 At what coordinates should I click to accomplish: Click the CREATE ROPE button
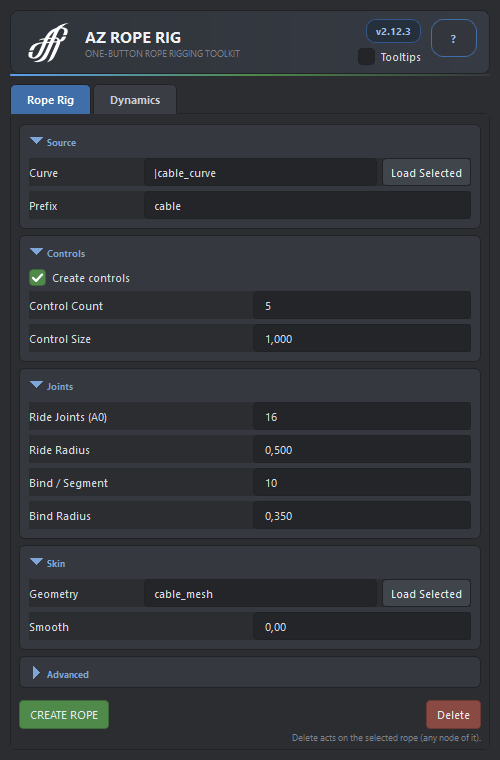tap(64, 714)
